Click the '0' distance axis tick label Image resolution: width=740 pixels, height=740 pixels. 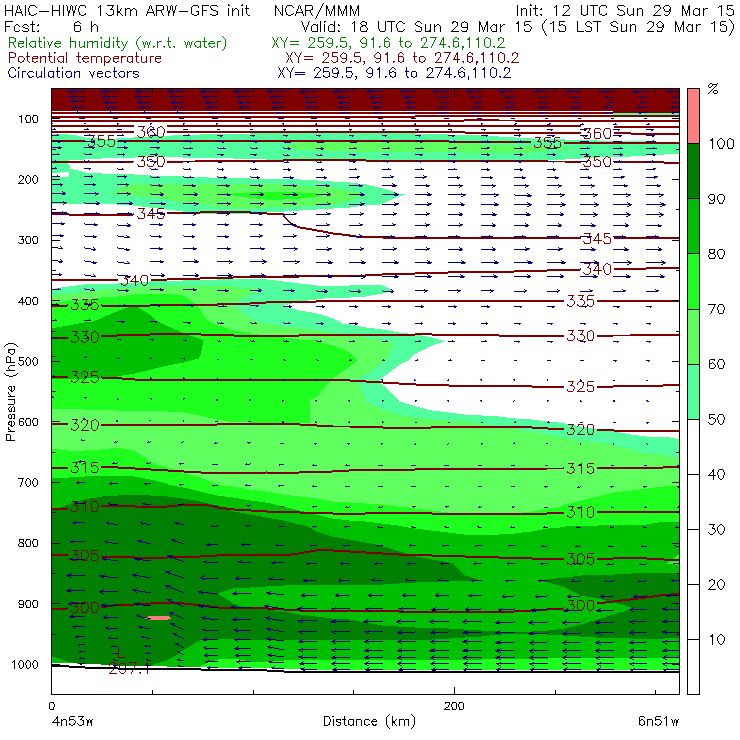51,706
